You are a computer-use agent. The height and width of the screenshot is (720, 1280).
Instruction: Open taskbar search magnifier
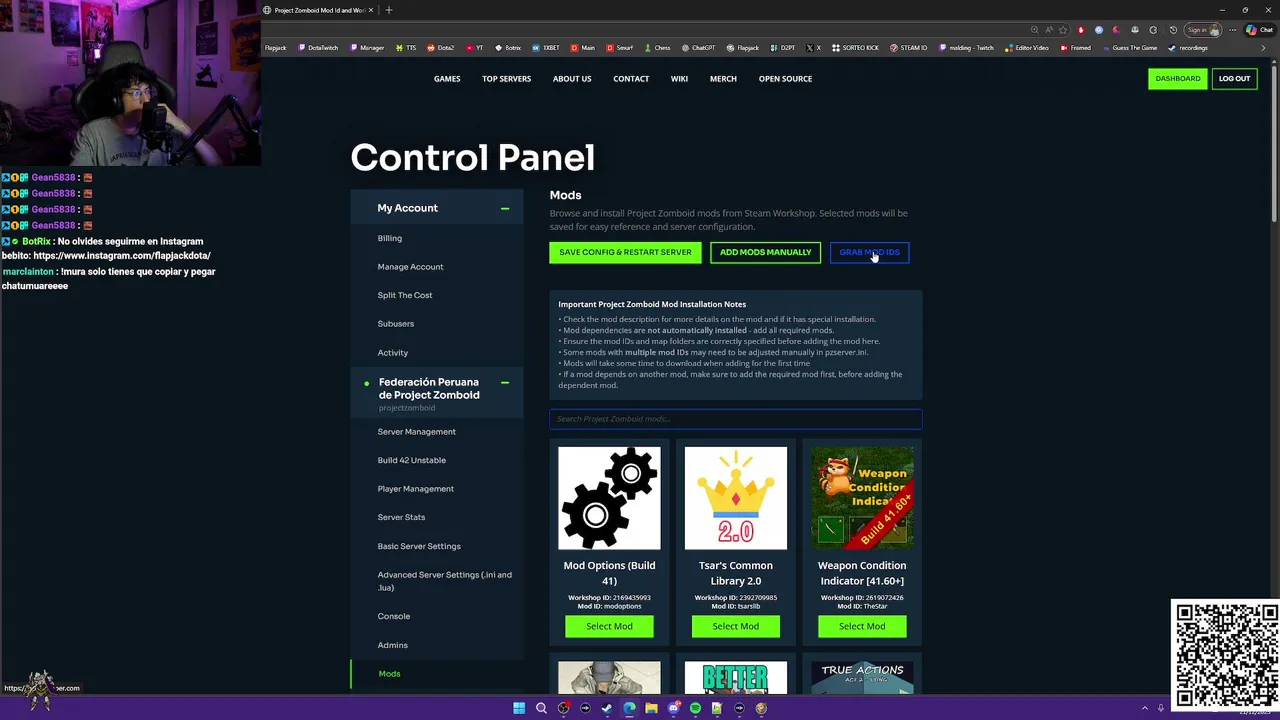click(541, 708)
